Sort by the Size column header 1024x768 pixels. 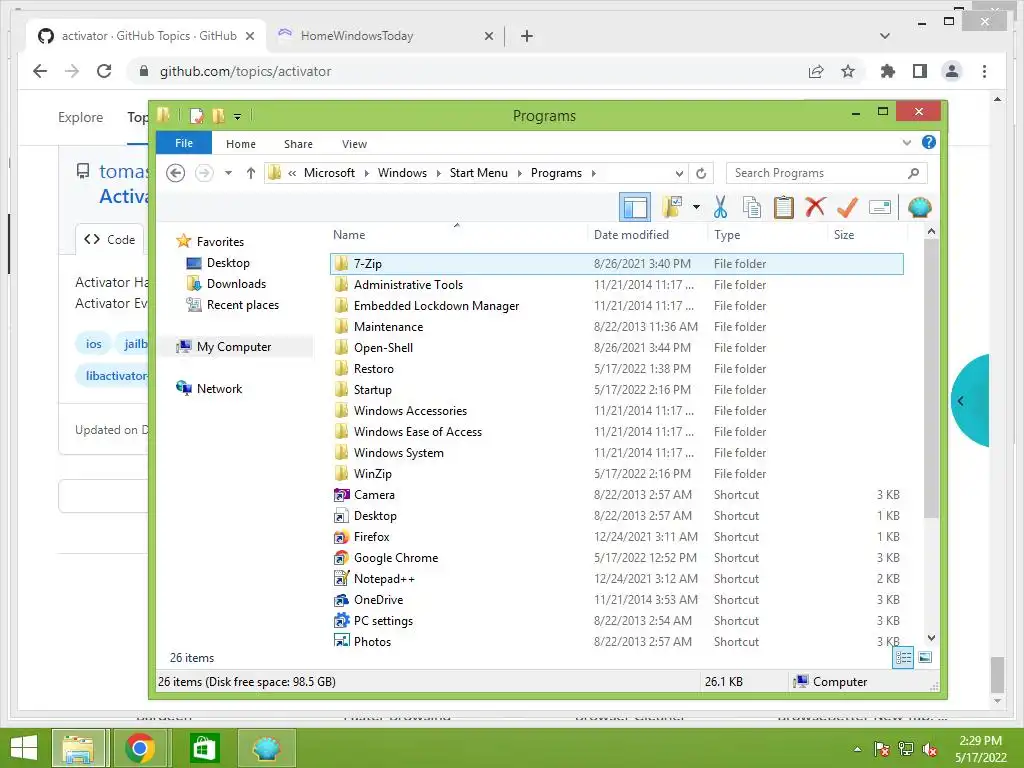[867, 234]
